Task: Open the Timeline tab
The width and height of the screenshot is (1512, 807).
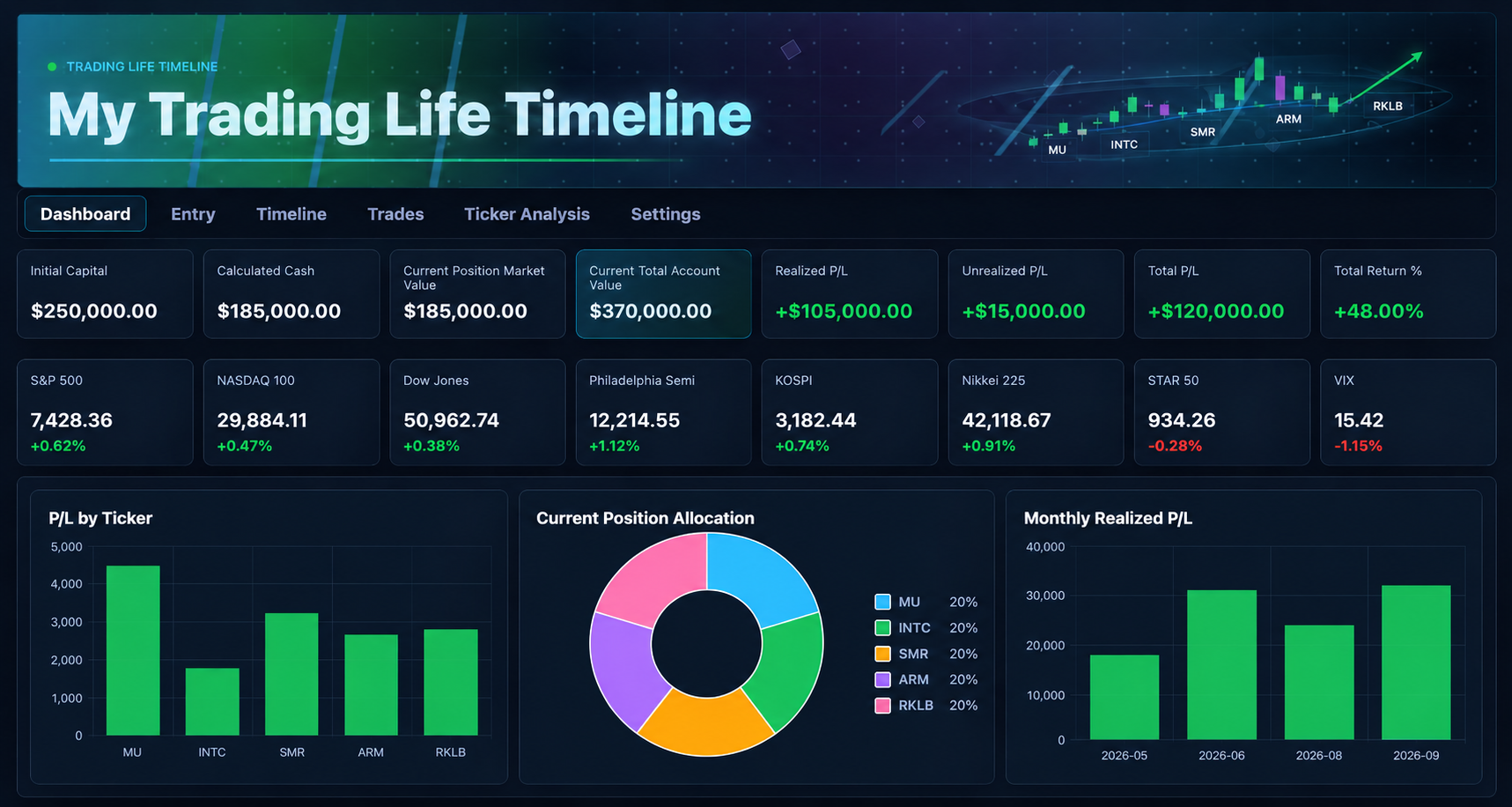Action: pyautogui.click(x=291, y=214)
